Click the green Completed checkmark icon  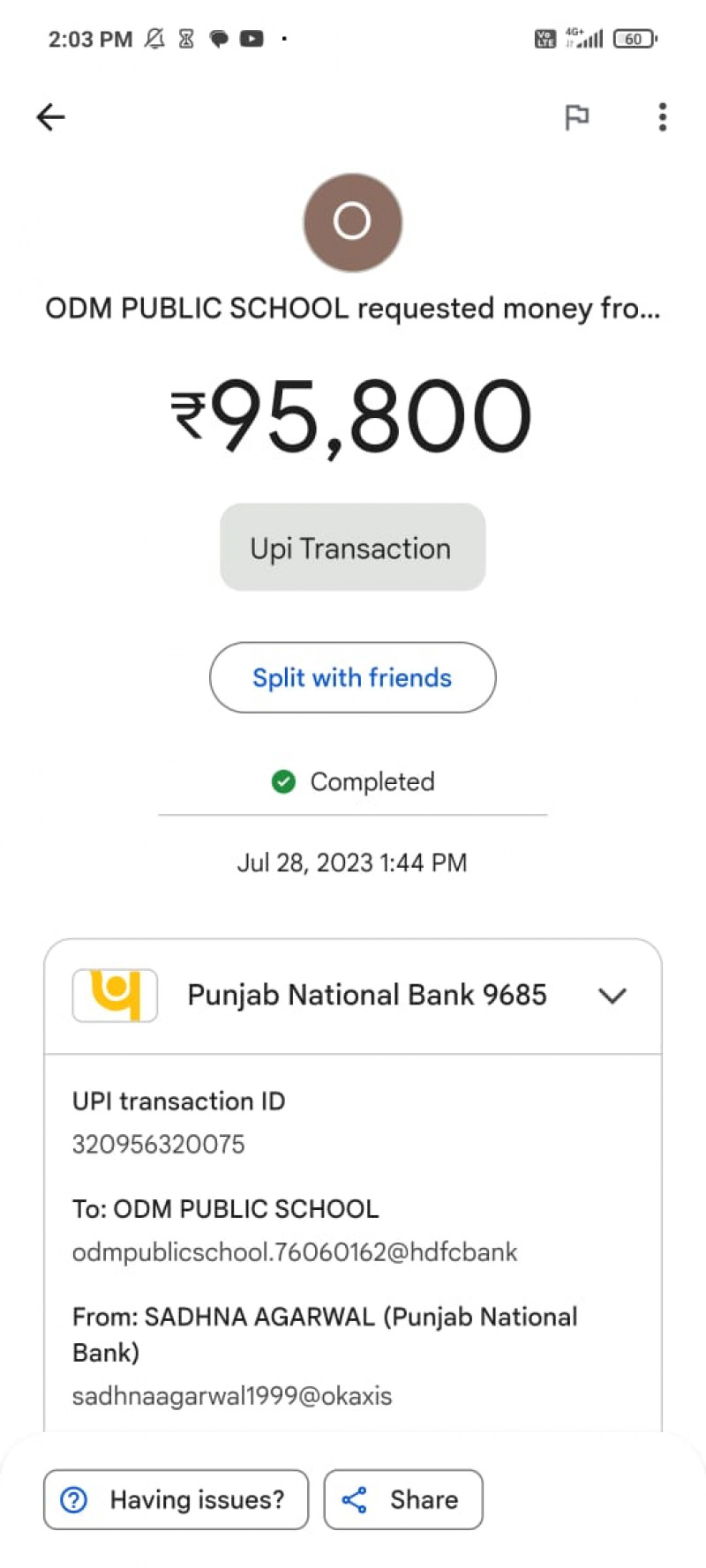point(283,781)
